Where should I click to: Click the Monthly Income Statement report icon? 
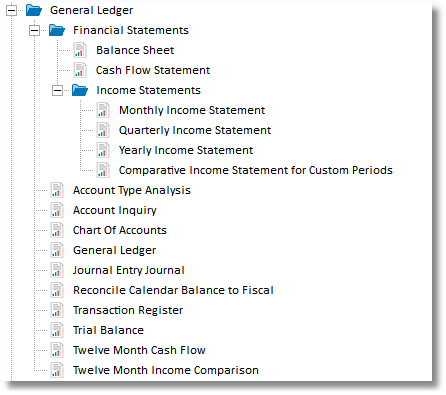tap(103, 110)
